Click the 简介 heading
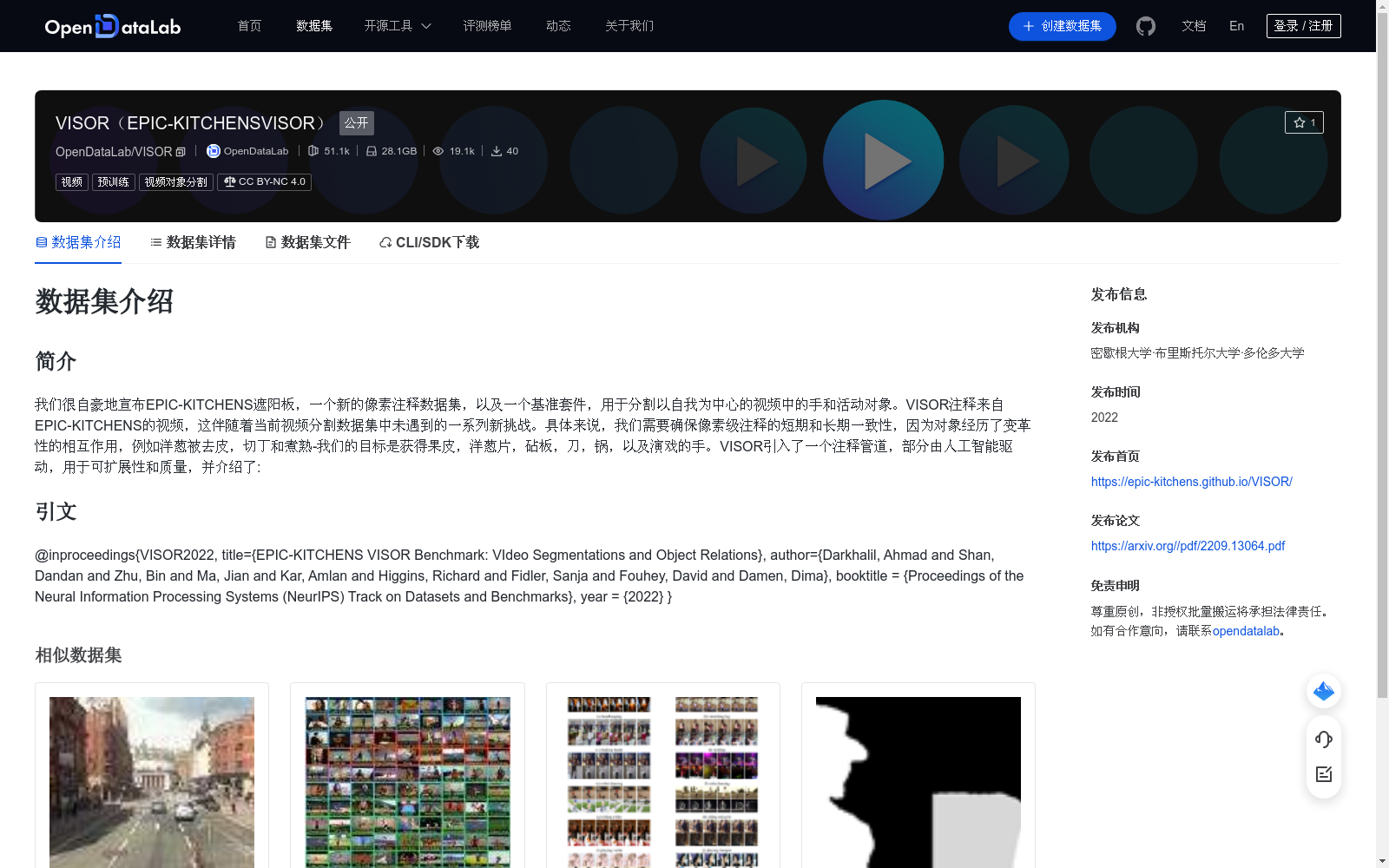Screen dimensions: 1389x868 point(56,361)
